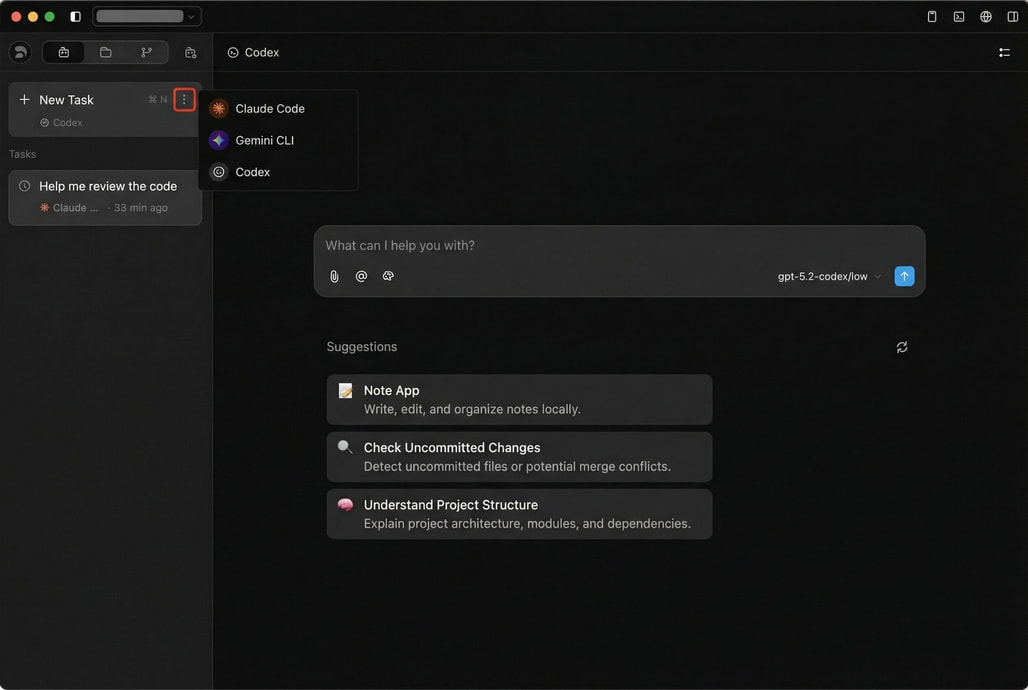This screenshot has width=1028, height=690.
Task: Refresh the Suggestions list
Action: 902,347
